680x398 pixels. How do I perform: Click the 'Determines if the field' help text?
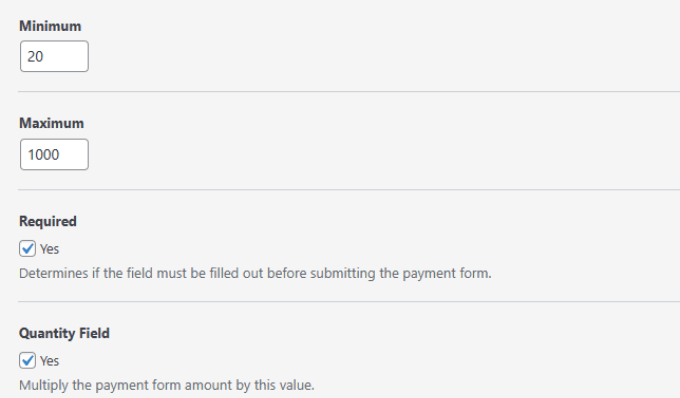click(x=255, y=274)
